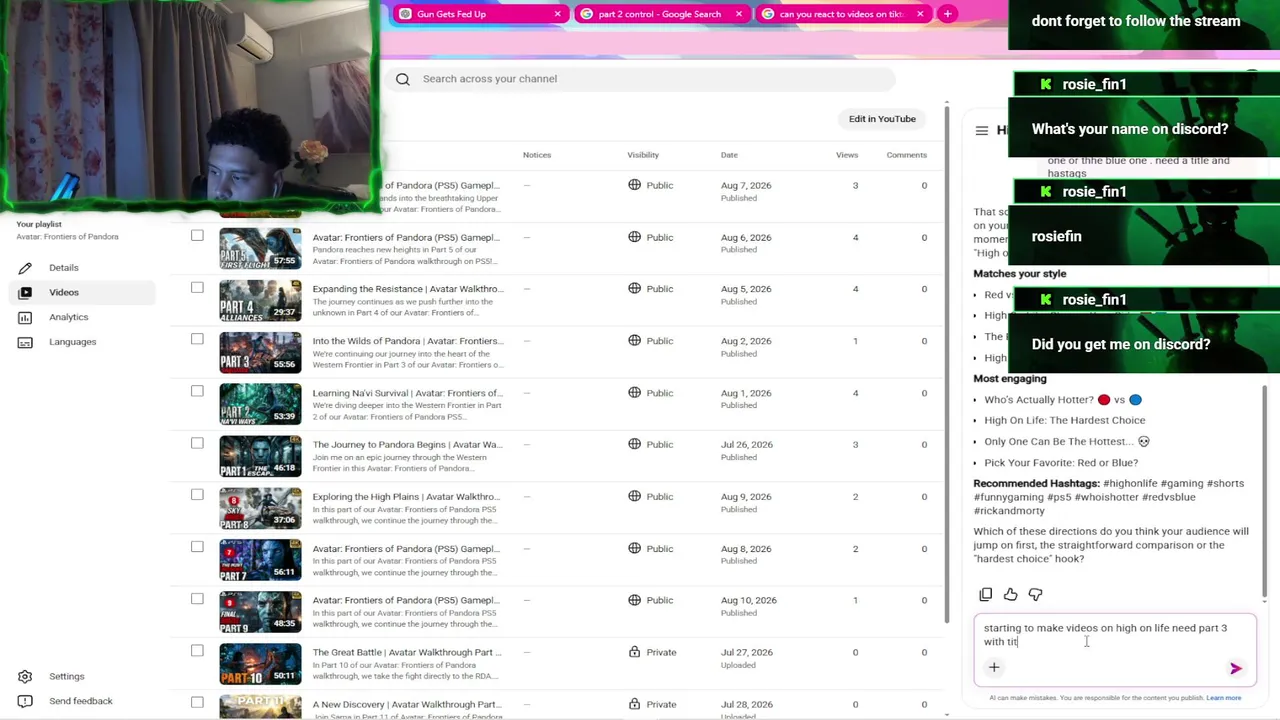This screenshot has height=720, width=1280.
Task: Open the Analytics chart icon in the sidebar
Action: 25,317
